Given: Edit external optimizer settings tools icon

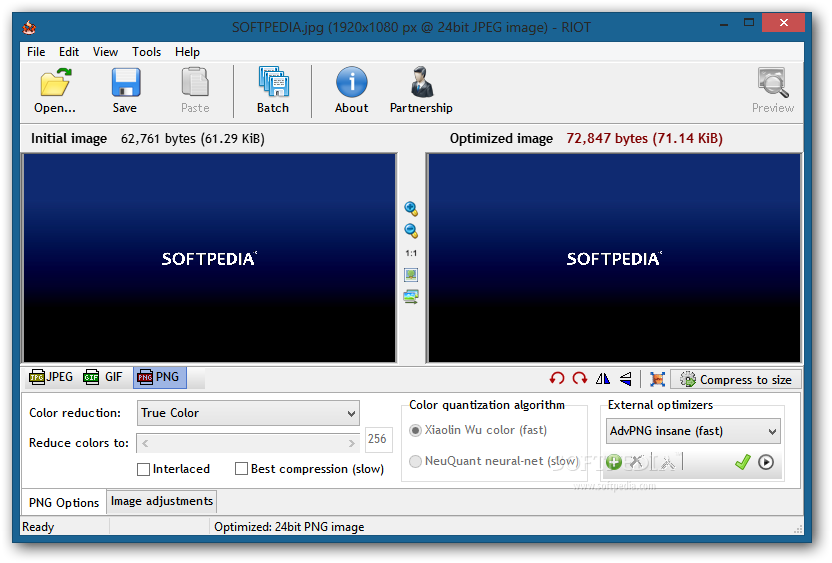Looking at the screenshot, I should (x=667, y=462).
